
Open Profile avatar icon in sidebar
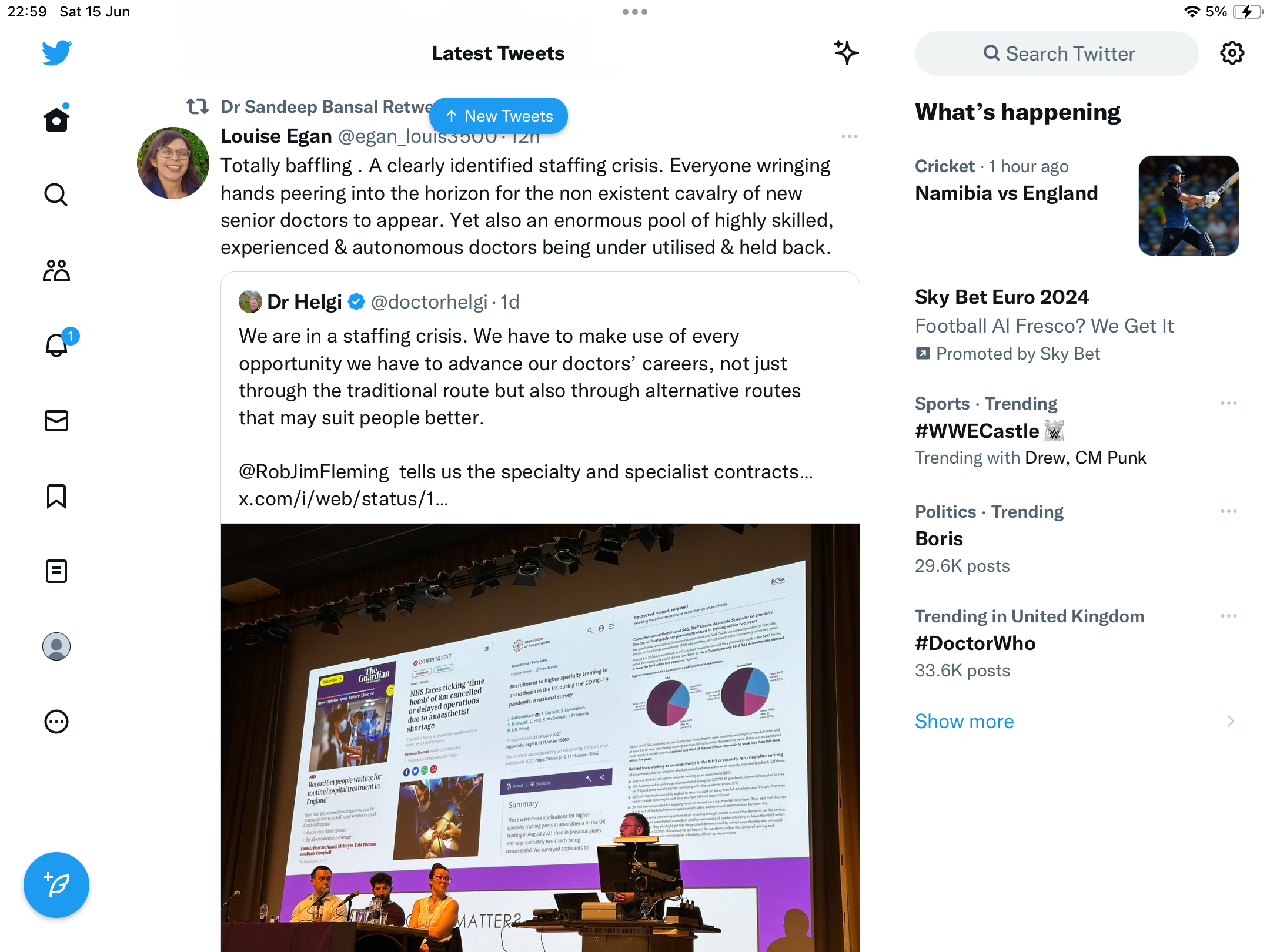click(56, 646)
